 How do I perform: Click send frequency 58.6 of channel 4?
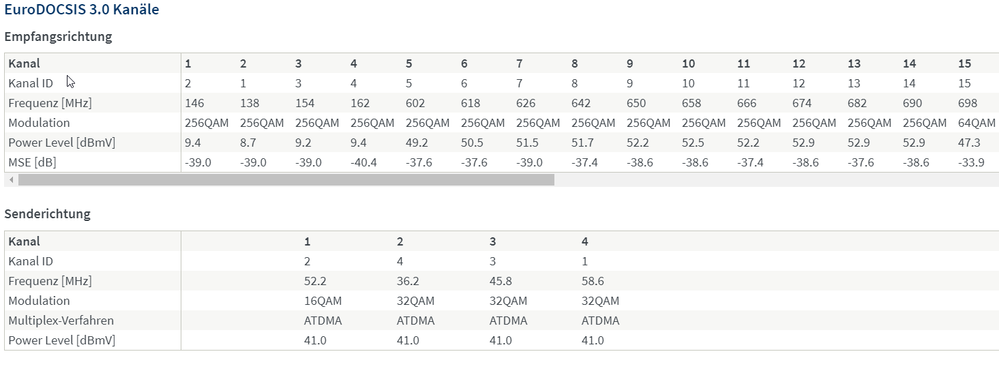pos(593,281)
